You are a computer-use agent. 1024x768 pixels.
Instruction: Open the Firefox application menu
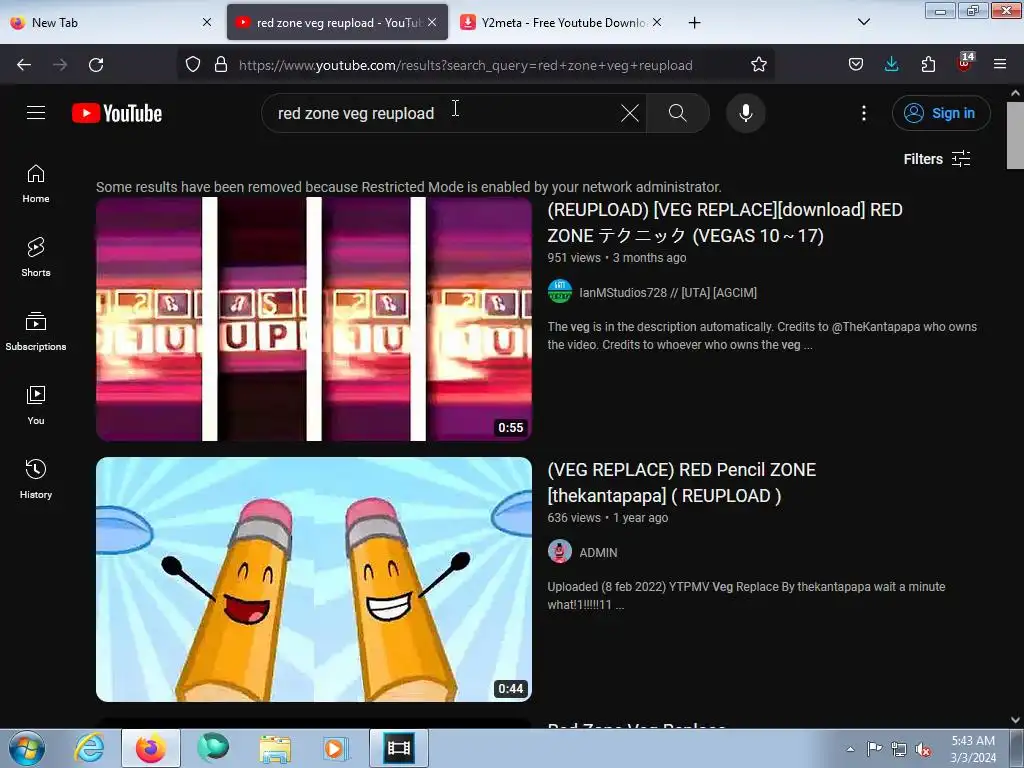[x=1000, y=64]
